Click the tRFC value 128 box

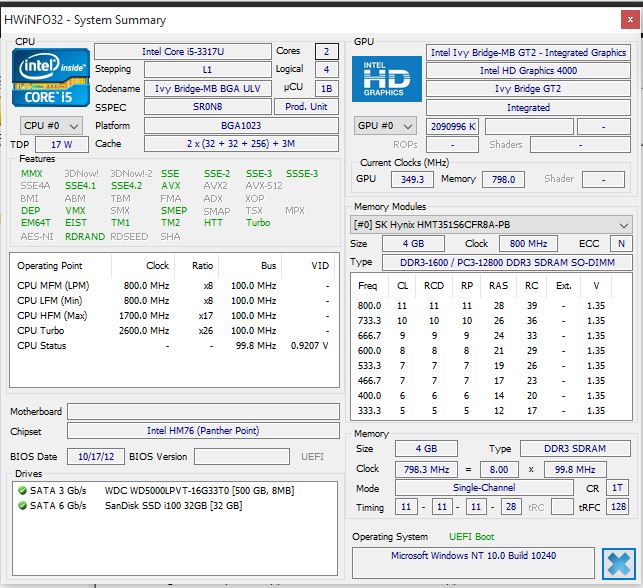[618, 507]
